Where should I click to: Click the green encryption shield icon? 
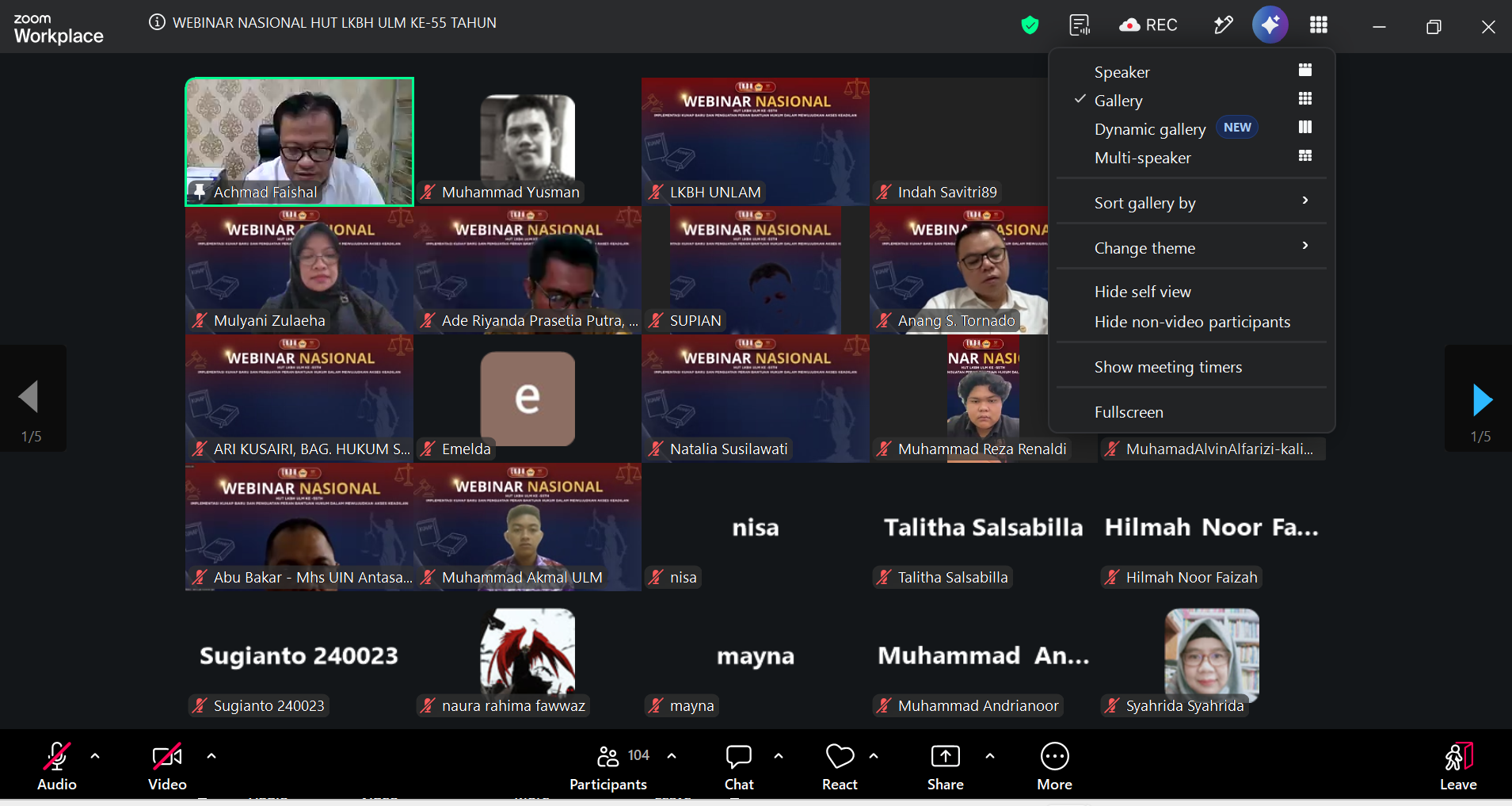click(x=1030, y=25)
